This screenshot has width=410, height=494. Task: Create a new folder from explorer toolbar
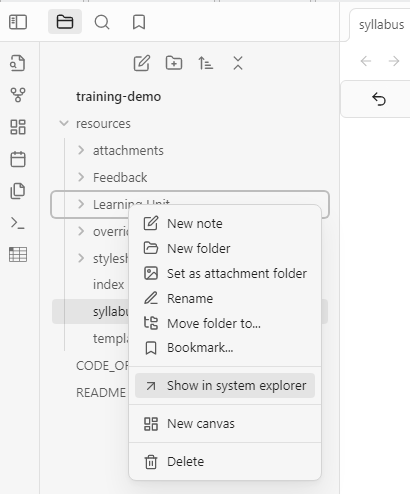point(174,63)
